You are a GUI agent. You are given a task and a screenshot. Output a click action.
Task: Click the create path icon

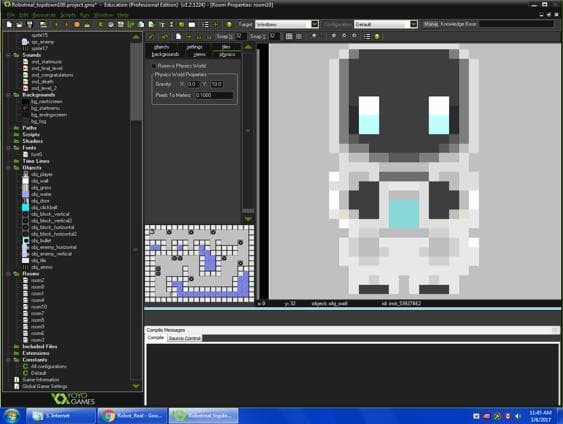131,24
